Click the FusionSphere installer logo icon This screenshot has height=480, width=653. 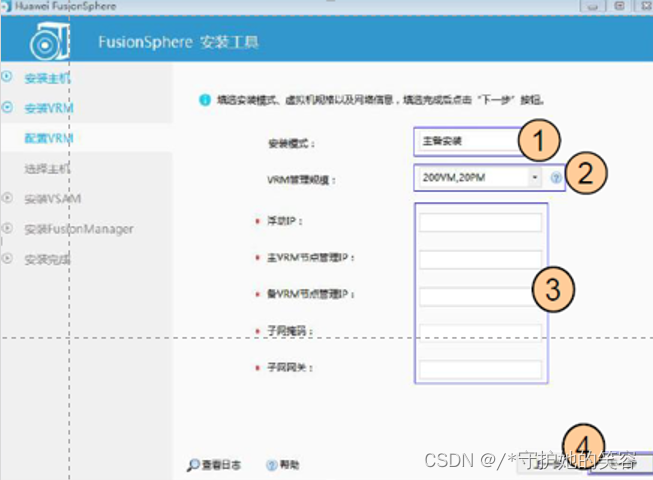(x=50, y=41)
